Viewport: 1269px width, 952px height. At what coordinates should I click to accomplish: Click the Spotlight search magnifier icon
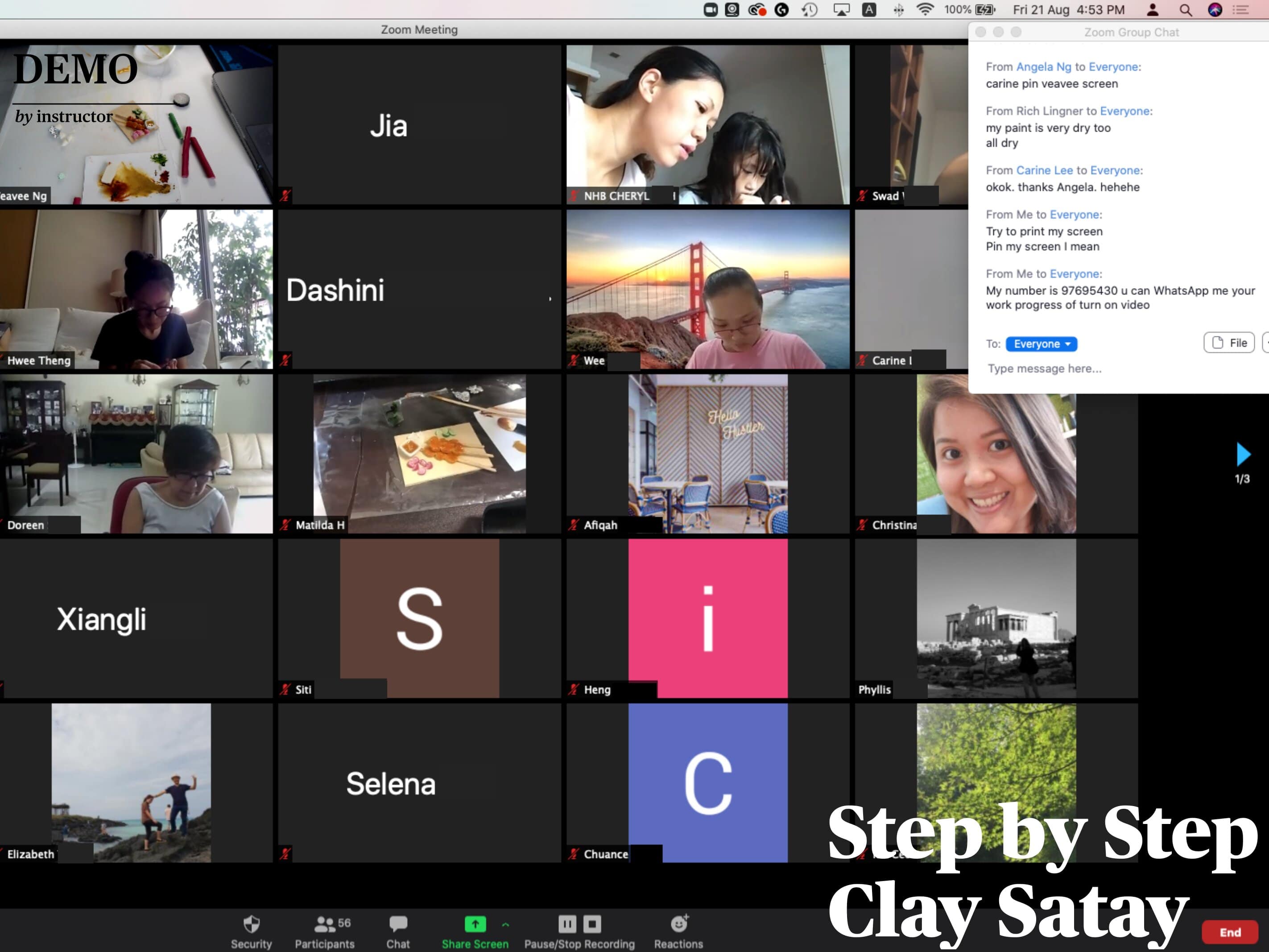1185,10
